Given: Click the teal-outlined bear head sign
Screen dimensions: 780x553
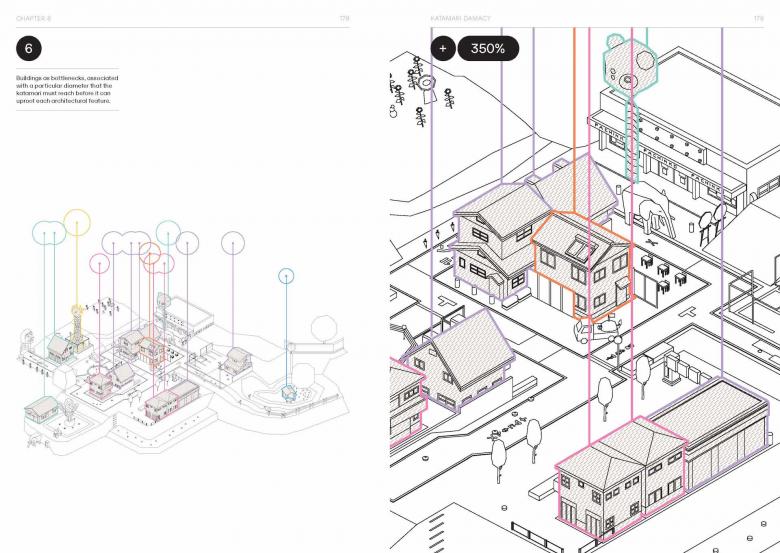Looking at the screenshot, I should (629, 67).
